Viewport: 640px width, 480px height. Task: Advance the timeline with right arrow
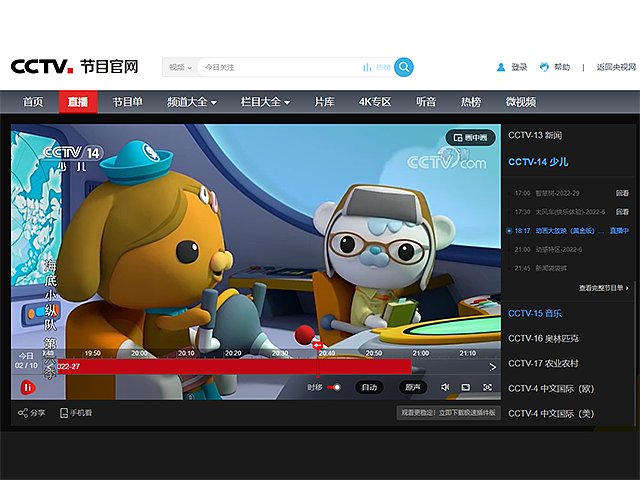click(x=493, y=367)
